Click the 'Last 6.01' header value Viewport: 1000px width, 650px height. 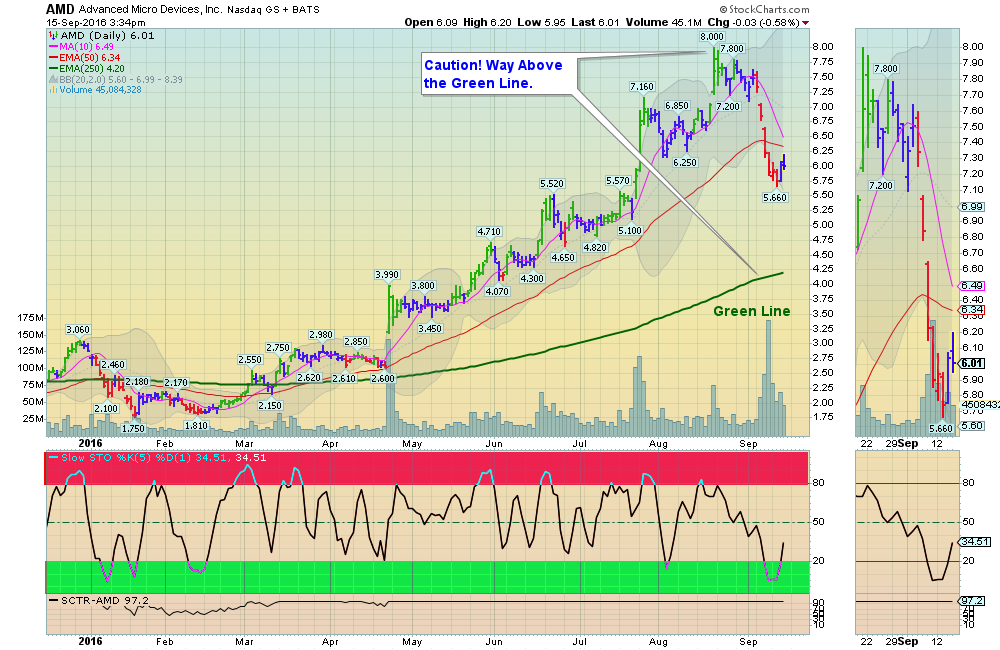[595, 22]
